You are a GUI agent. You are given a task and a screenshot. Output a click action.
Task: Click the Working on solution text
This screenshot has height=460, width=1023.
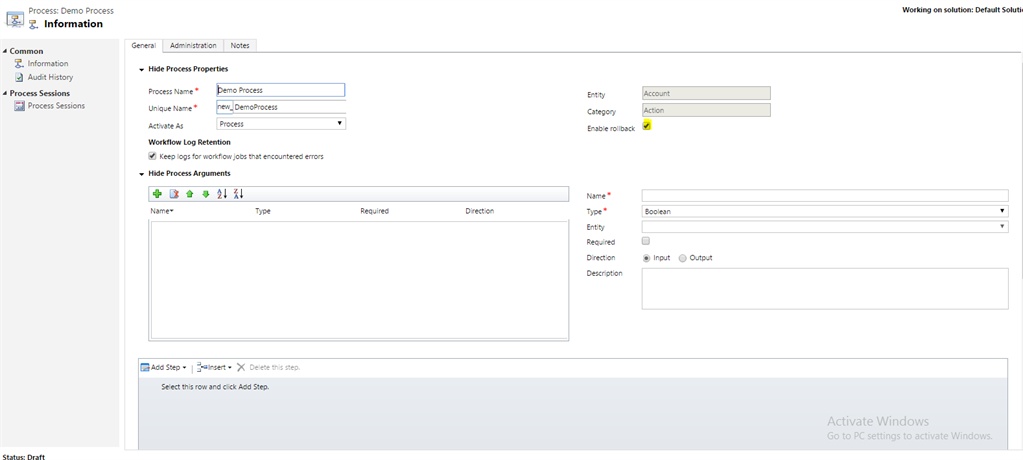[962, 10]
